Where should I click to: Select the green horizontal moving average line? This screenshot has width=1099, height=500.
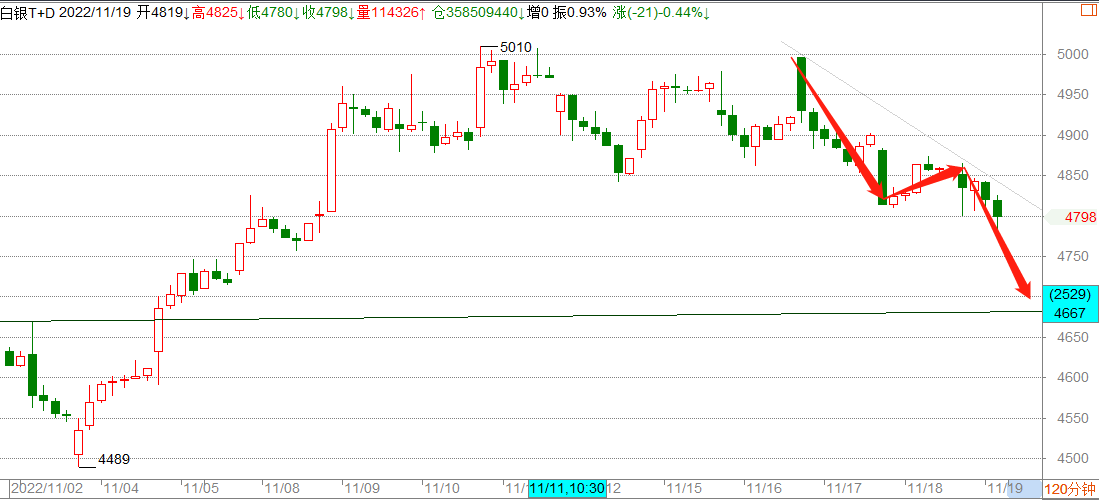[x=519, y=316]
